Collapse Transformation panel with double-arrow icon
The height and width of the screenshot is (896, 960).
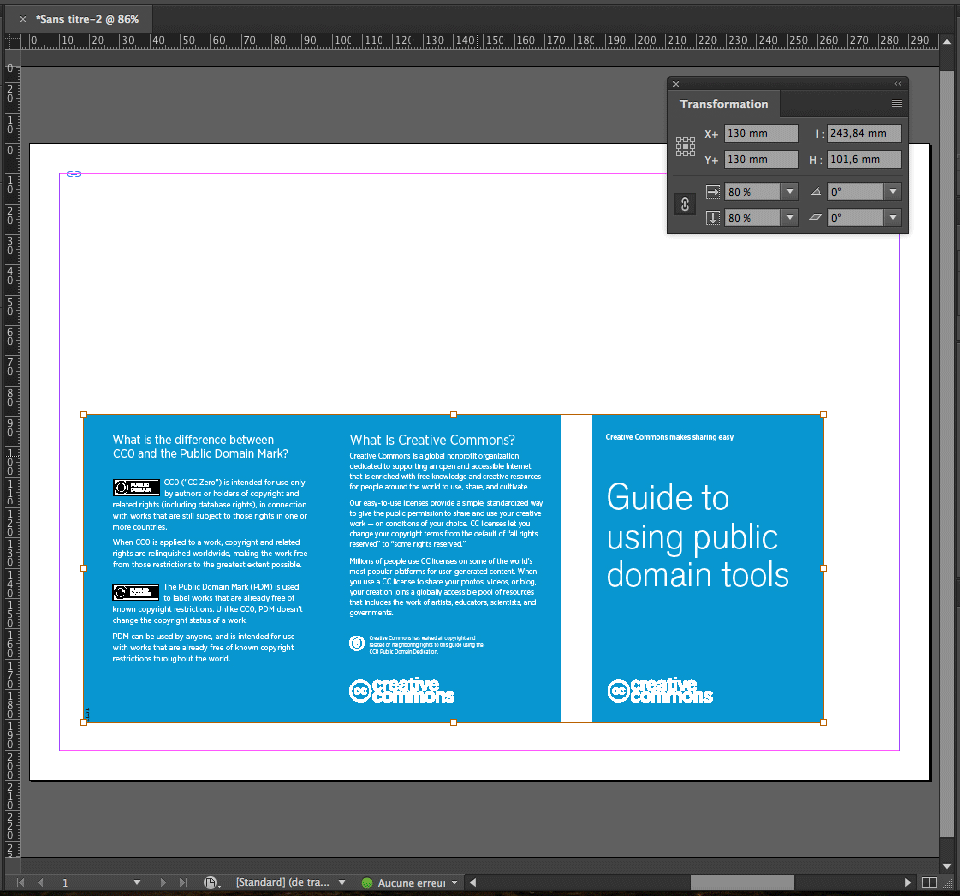898,84
